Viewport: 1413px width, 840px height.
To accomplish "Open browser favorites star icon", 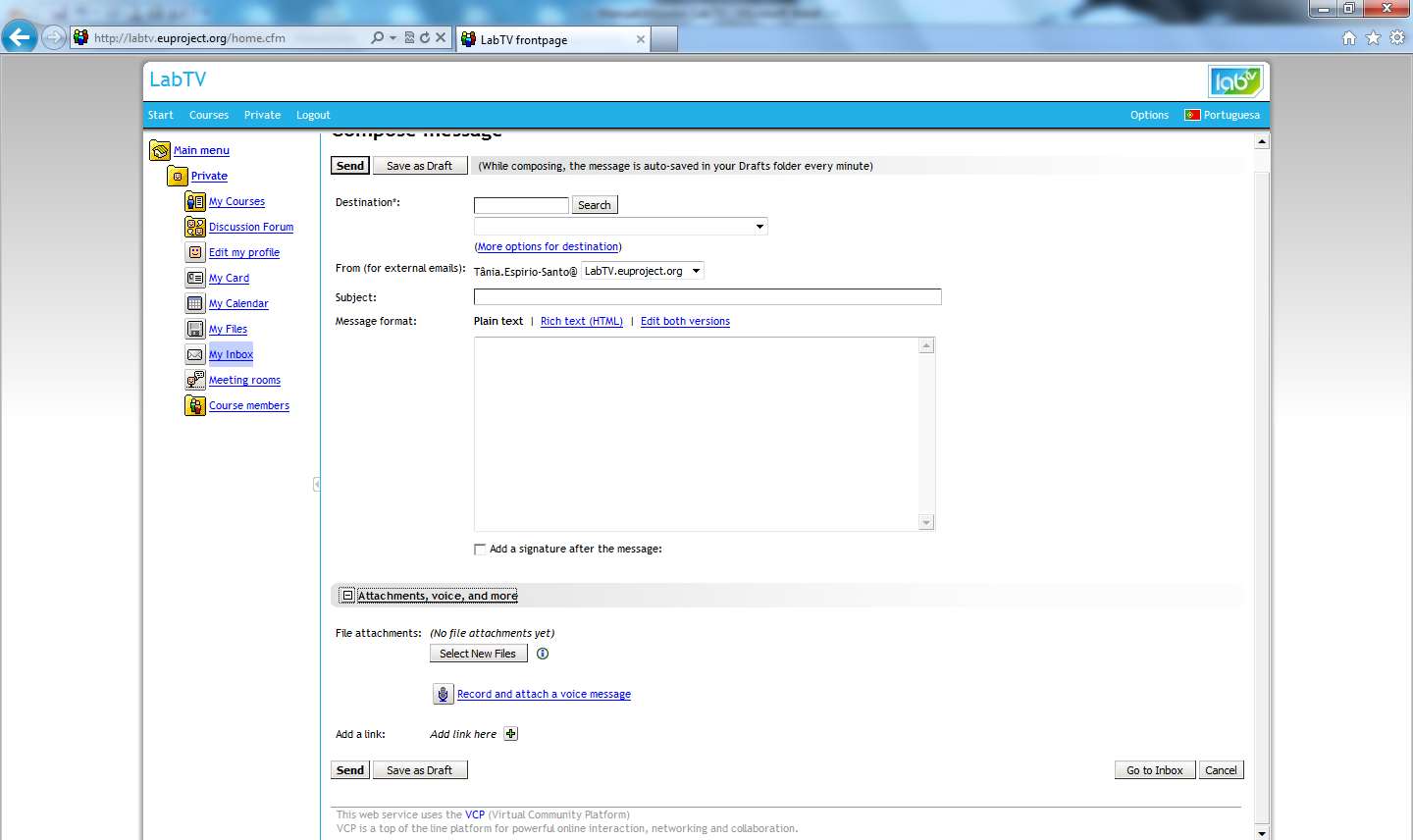I will (x=1373, y=38).
